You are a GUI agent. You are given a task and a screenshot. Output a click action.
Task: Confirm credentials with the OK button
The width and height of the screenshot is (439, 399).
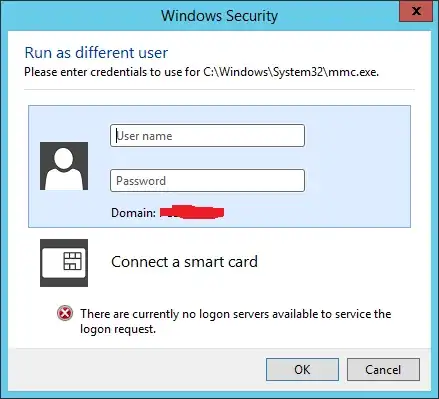302,369
